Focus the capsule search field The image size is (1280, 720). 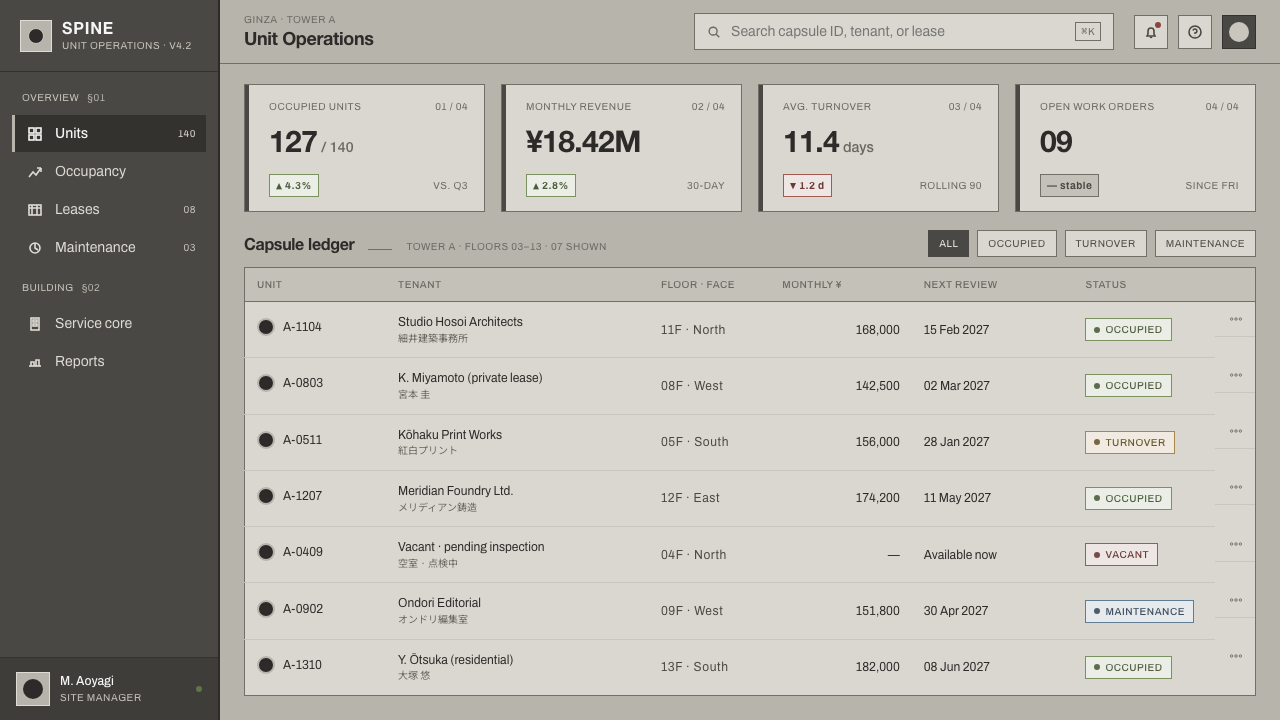(x=904, y=32)
